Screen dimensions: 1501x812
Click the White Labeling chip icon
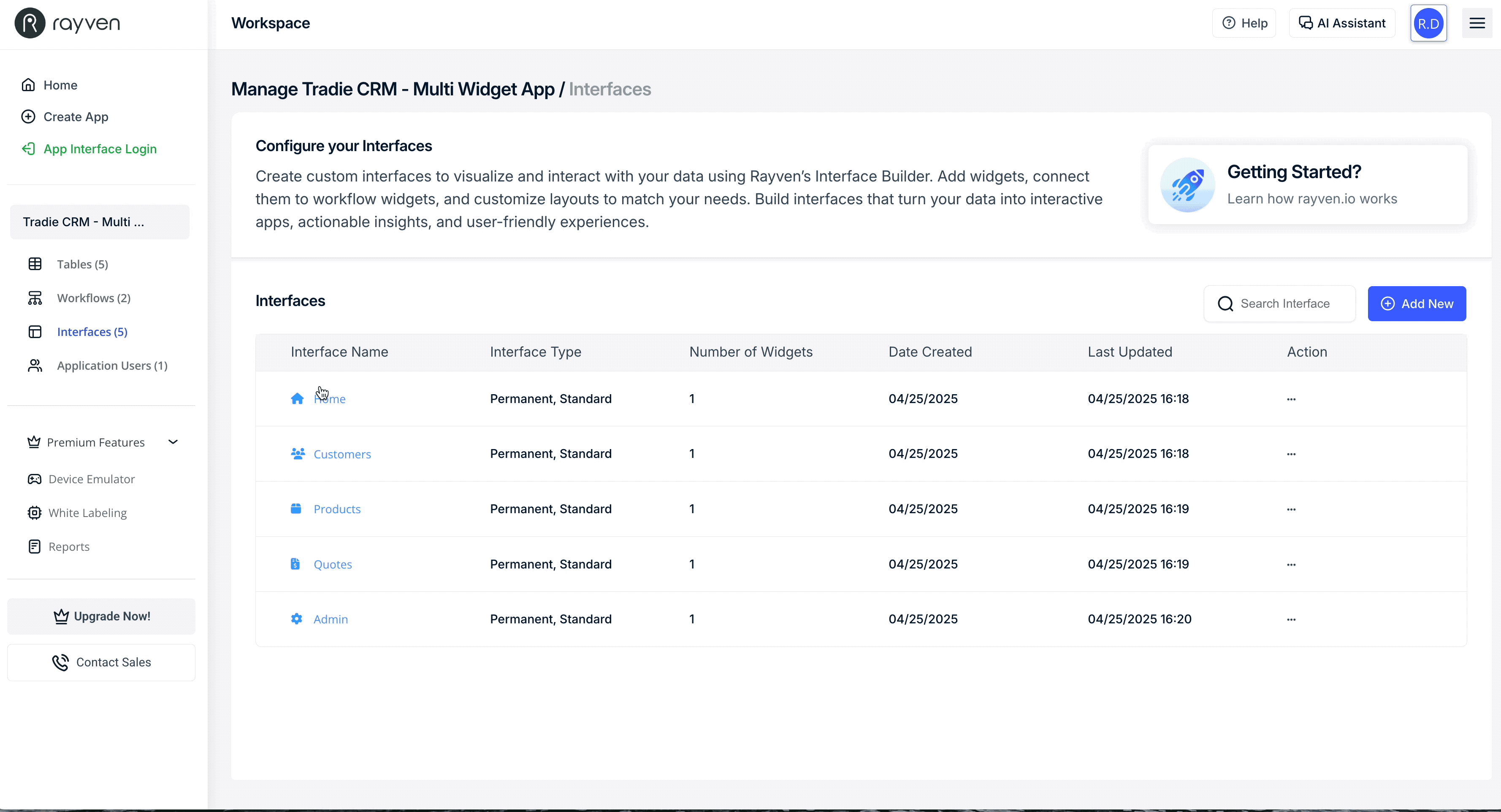coord(34,513)
